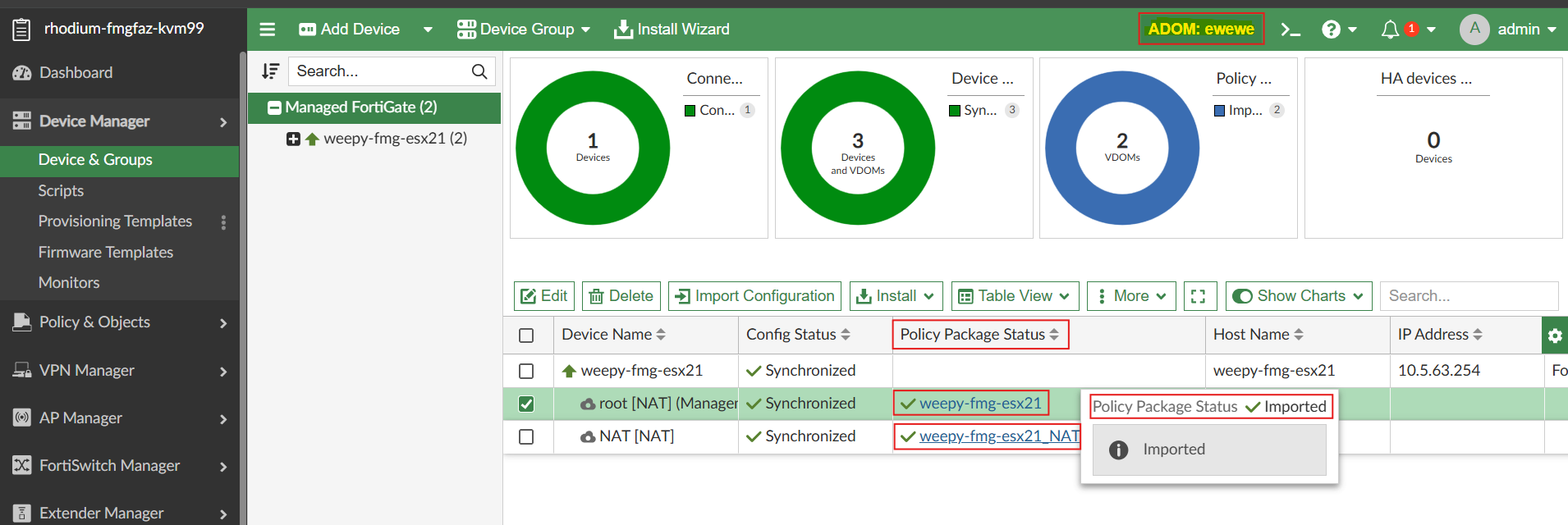Click the Delete button
Viewport: 1568px width, 525px height.
[x=621, y=296]
